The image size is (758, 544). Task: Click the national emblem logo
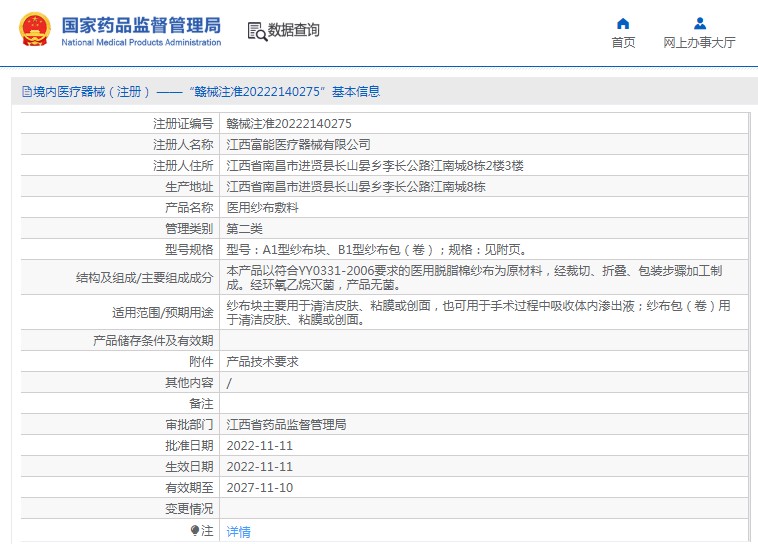pos(34,29)
